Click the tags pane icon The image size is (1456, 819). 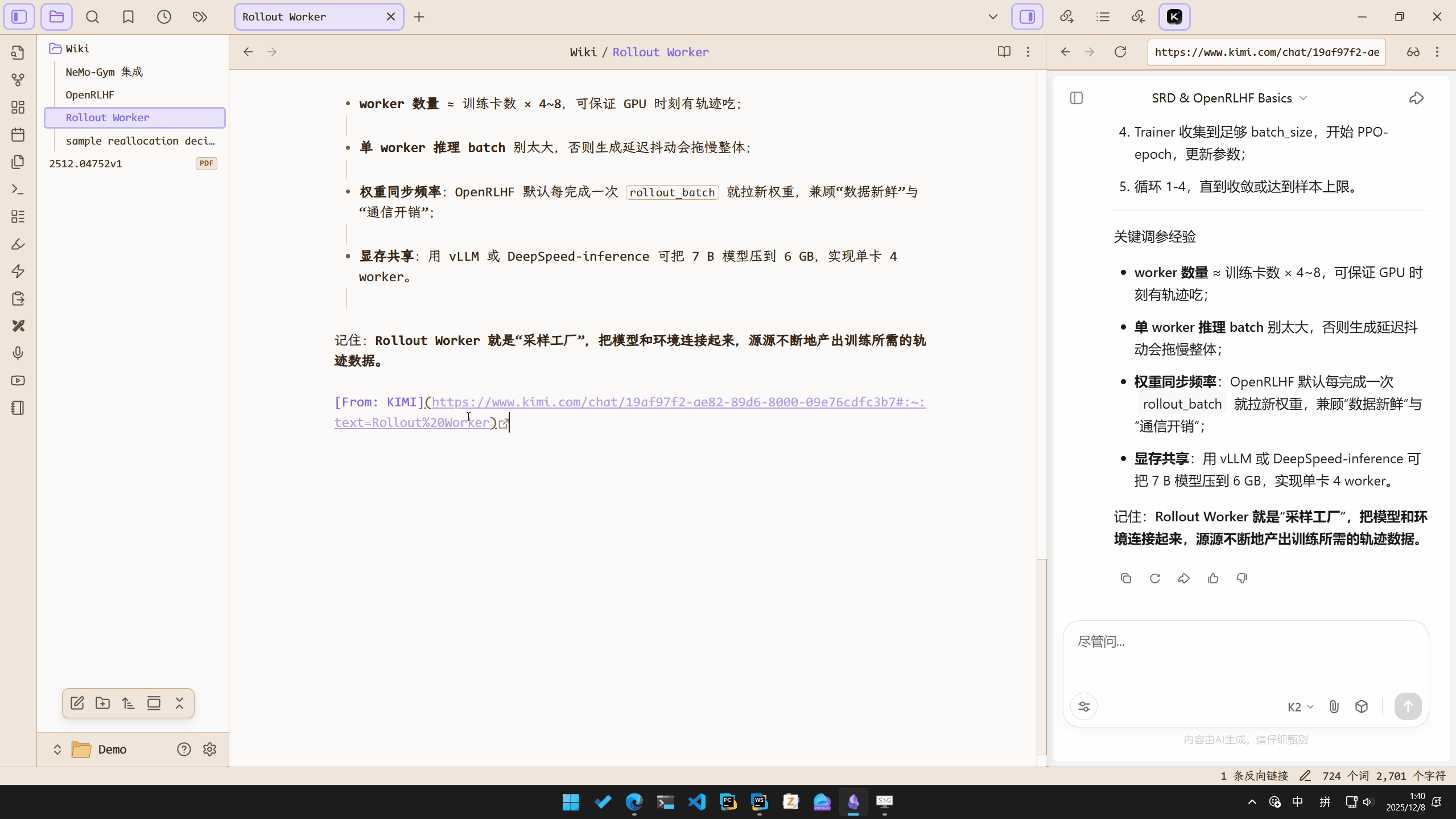[x=200, y=17]
